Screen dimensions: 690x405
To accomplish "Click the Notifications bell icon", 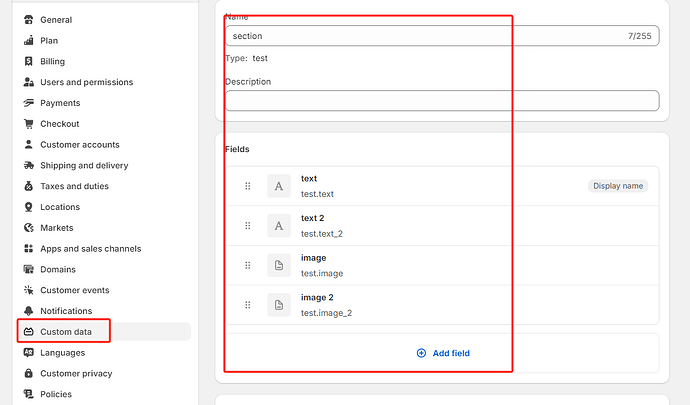I will pos(29,311).
